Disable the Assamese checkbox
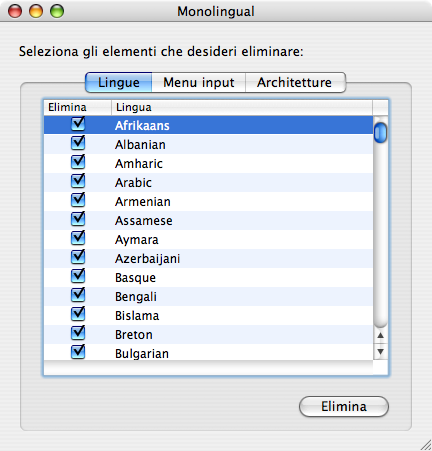Screen dimensions: 432x451 [x=78, y=220]
